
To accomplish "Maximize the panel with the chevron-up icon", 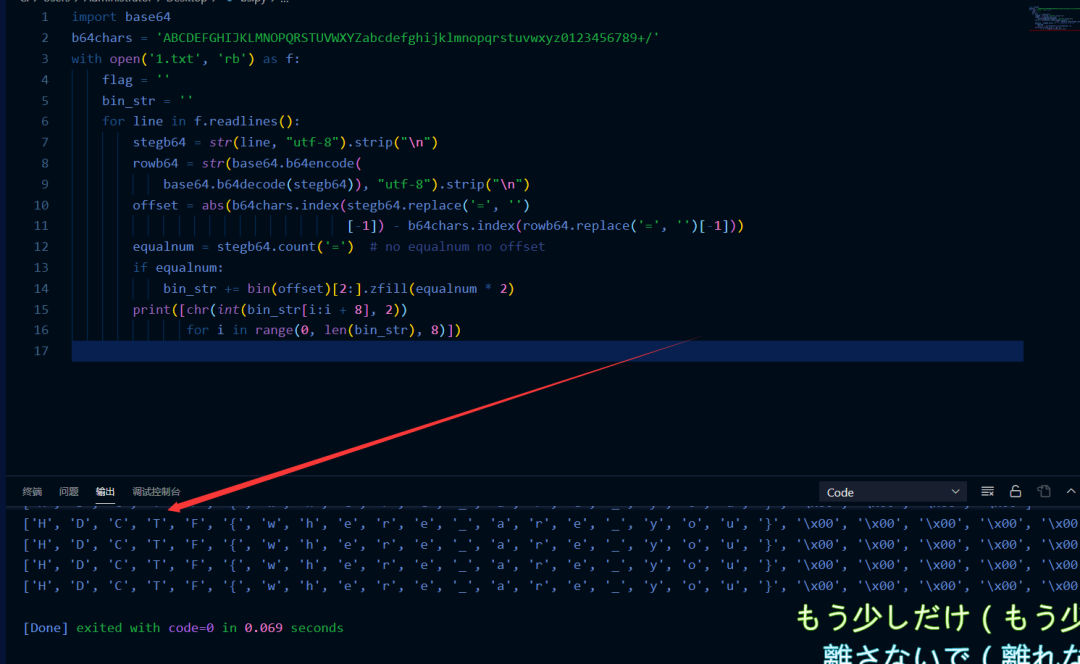I will point(1070,491).
